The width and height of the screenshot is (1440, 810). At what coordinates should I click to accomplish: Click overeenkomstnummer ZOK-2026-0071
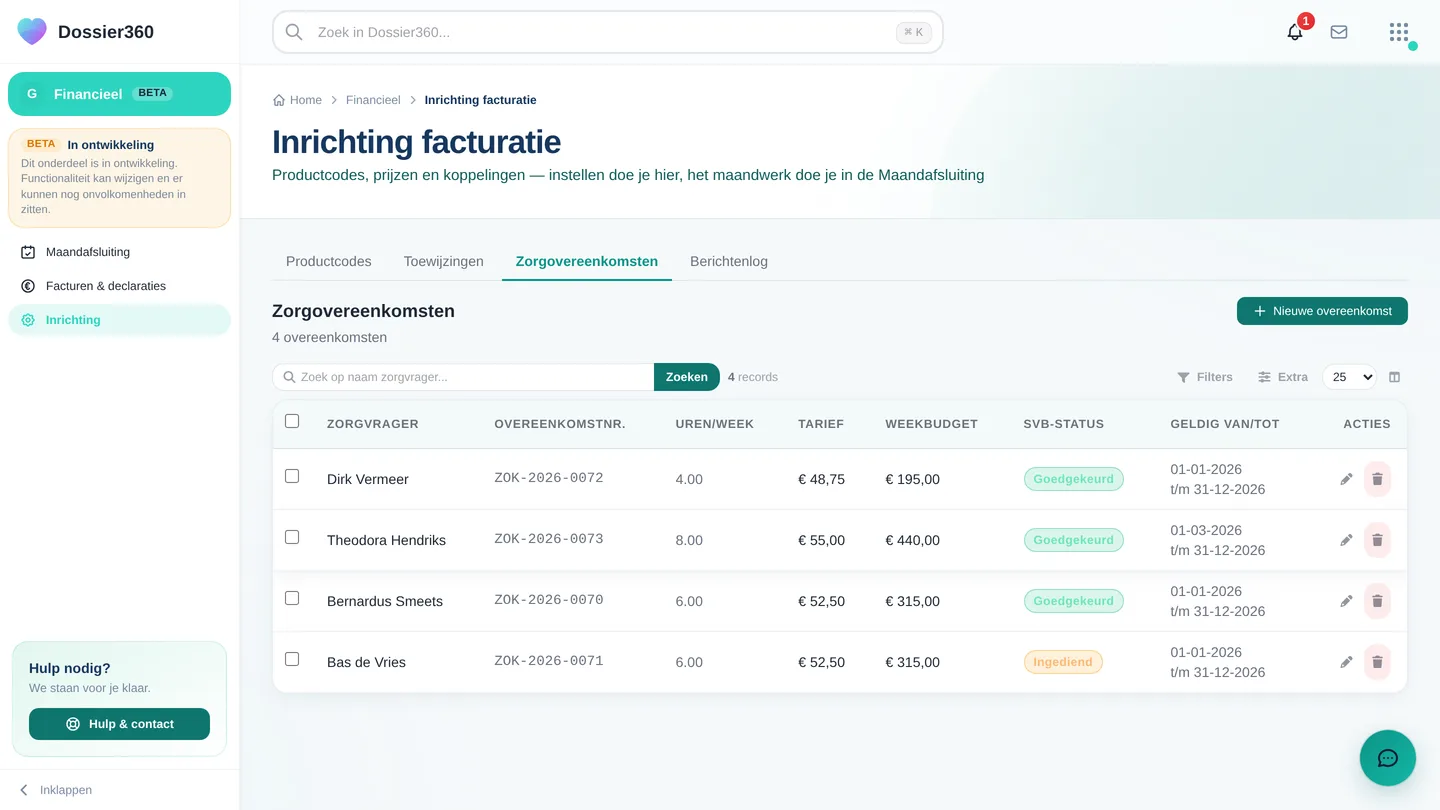(549, 661)
